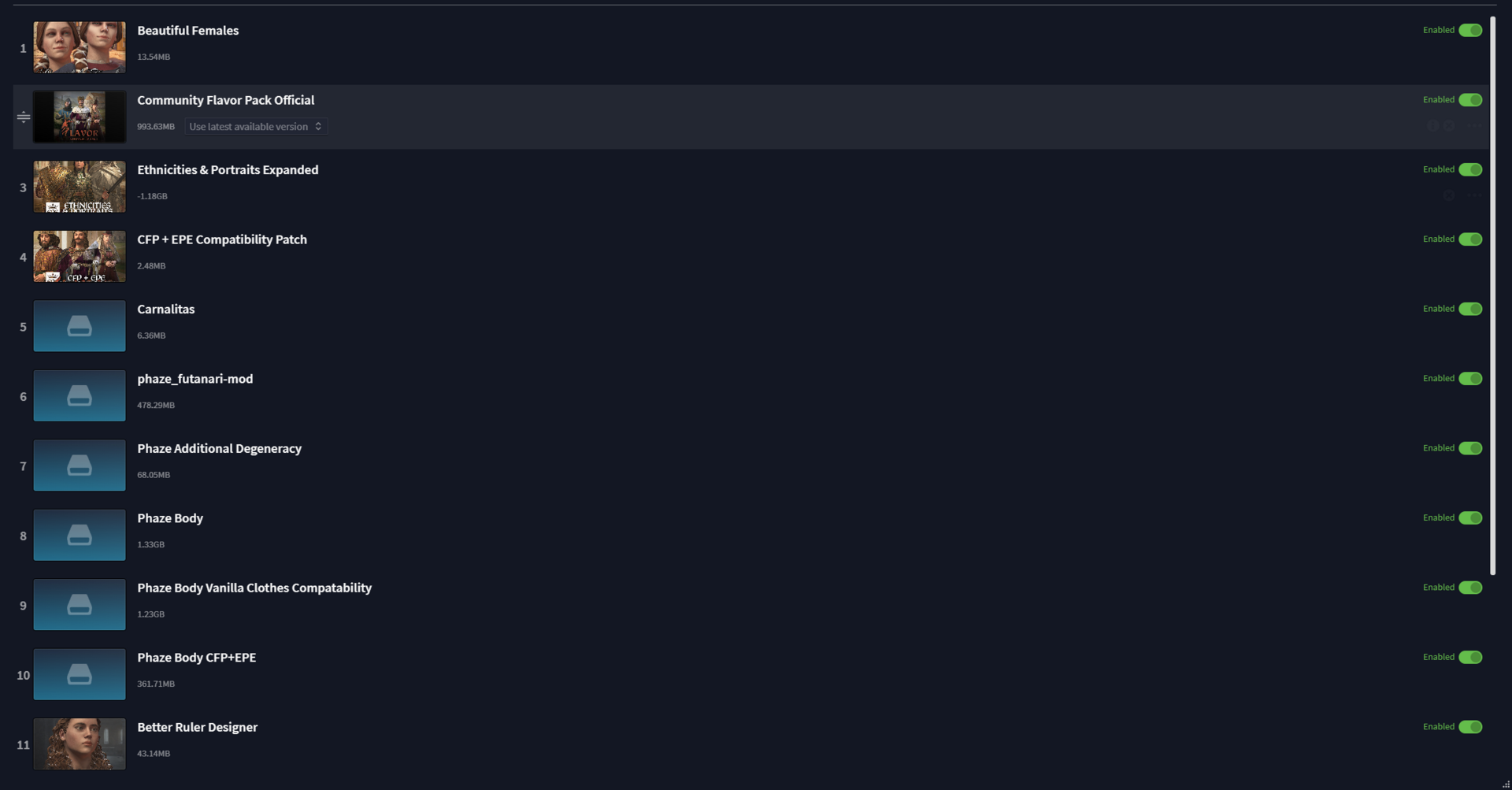Click the remove icon on the Community Flavor Pack row

click(1449, 126)
